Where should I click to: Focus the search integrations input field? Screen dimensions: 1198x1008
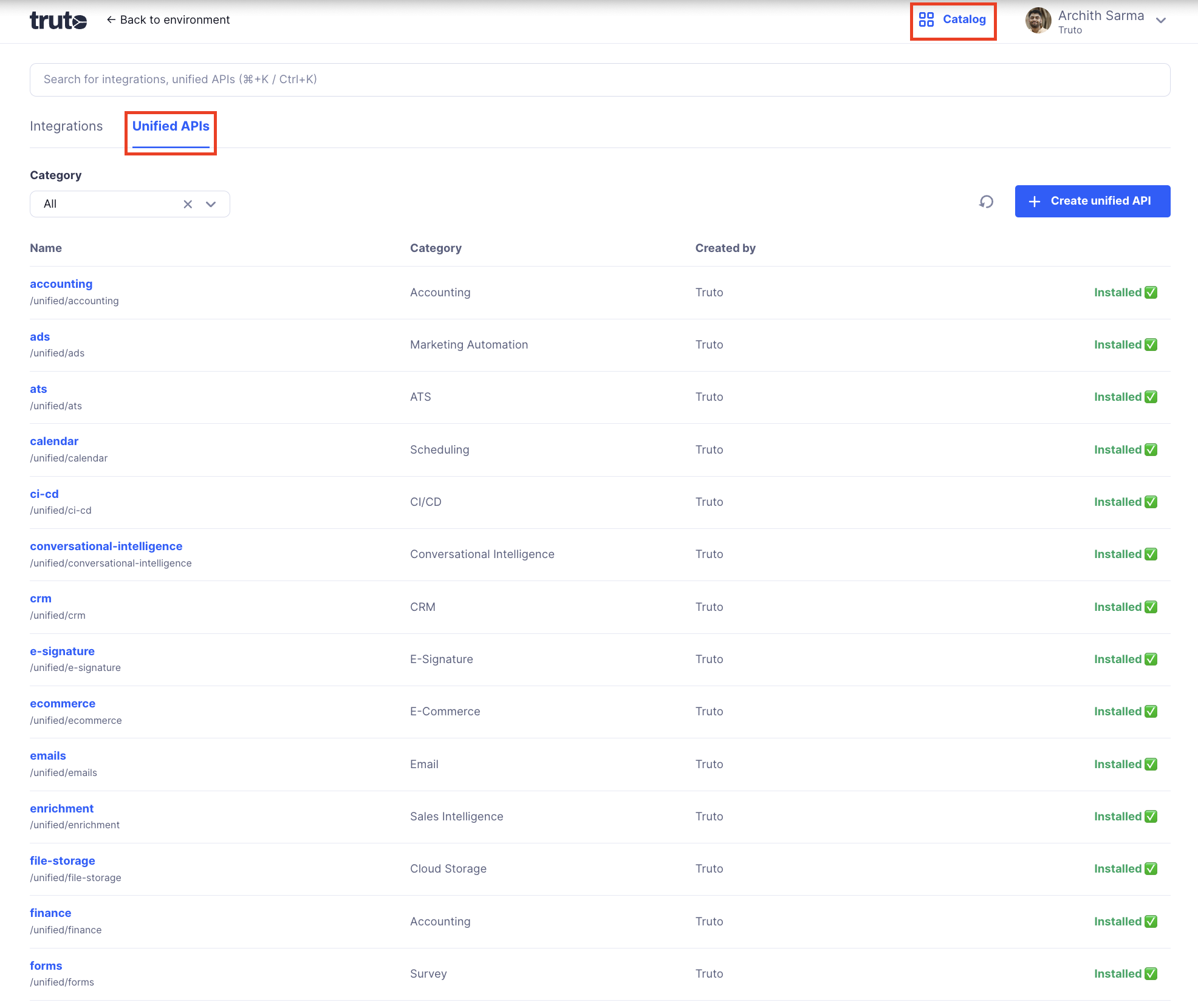600,80
